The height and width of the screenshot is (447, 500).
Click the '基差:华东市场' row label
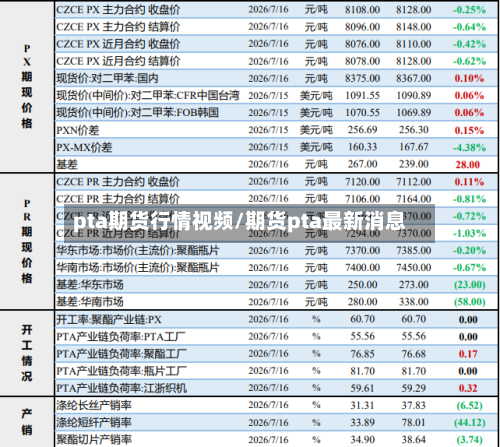[x=90, y=285]
